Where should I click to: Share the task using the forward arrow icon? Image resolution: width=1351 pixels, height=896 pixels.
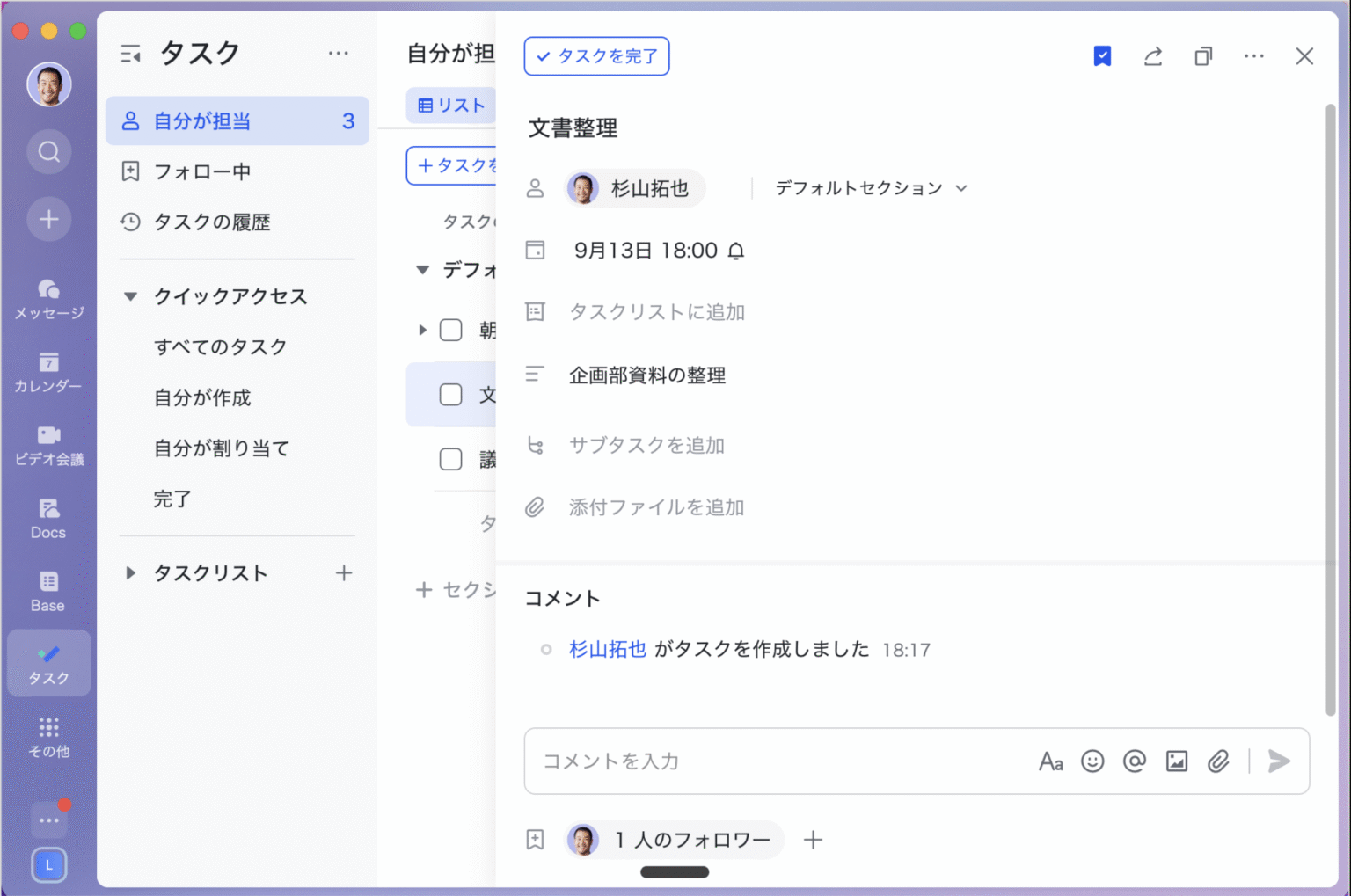pyautogui.click(x=1153, y=56)
